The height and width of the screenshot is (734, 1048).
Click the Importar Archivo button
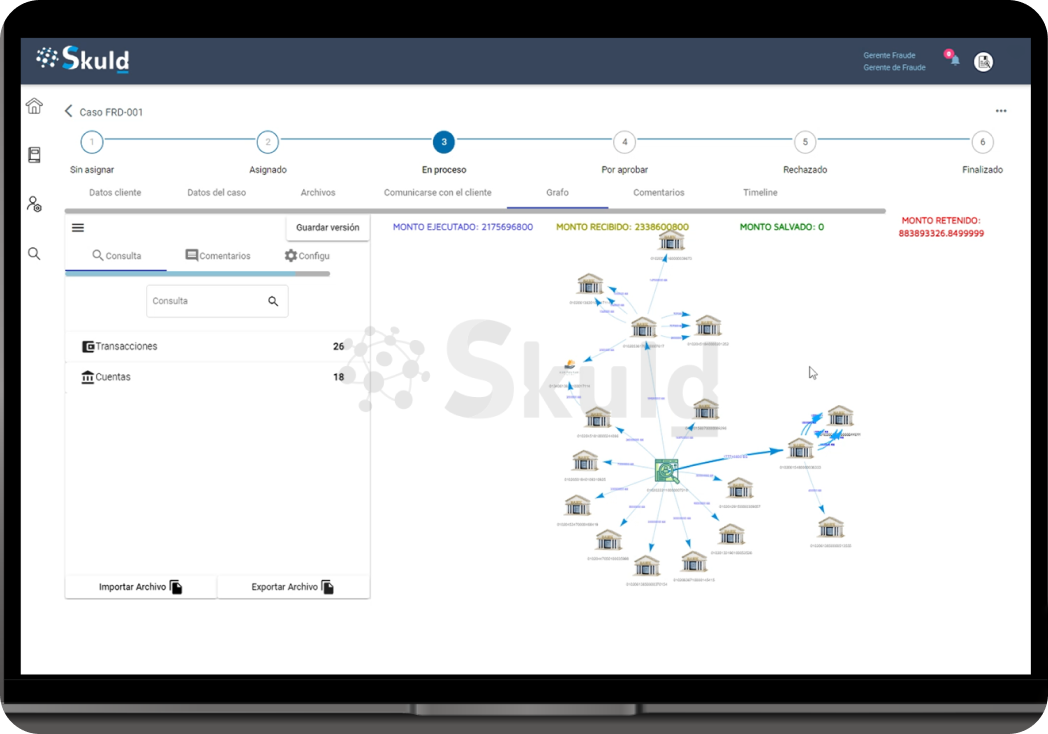tap(140, 587)
